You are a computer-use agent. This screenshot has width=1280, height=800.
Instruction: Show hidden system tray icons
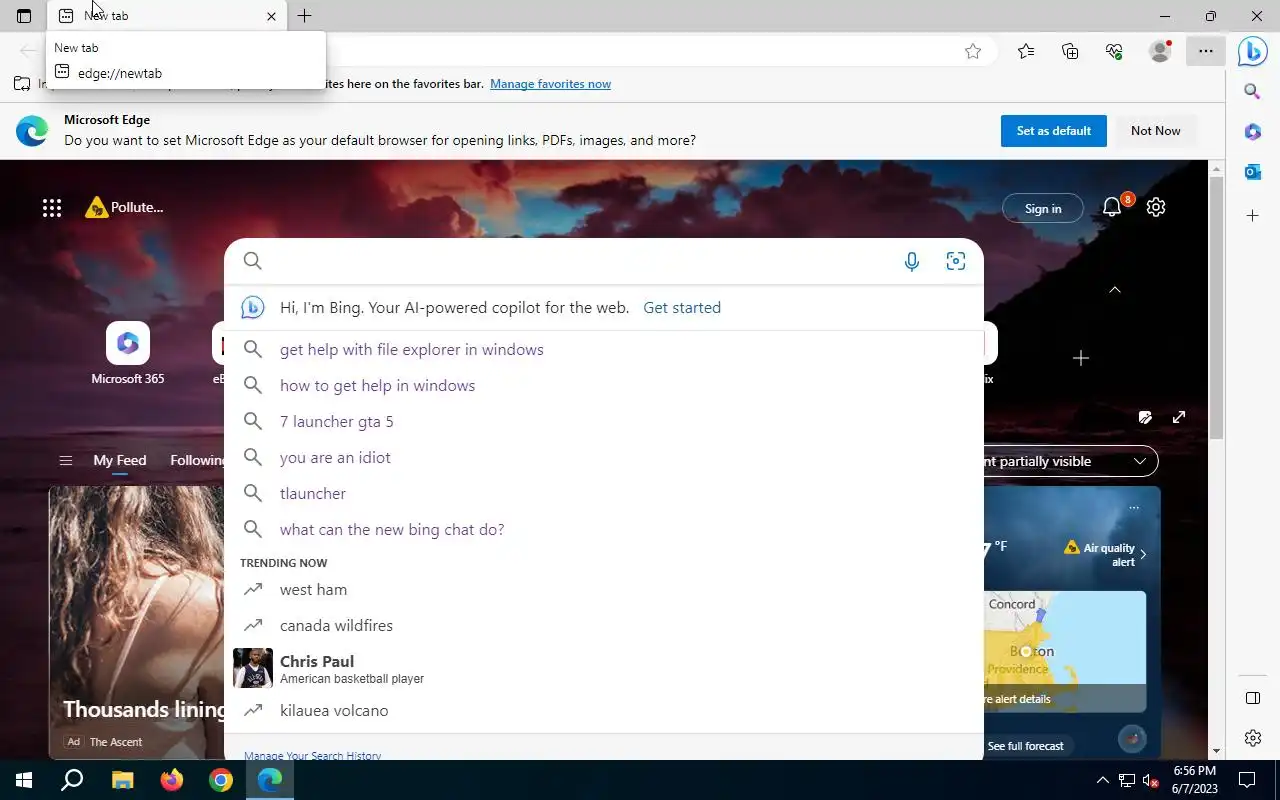click(x=1103, y=780)
